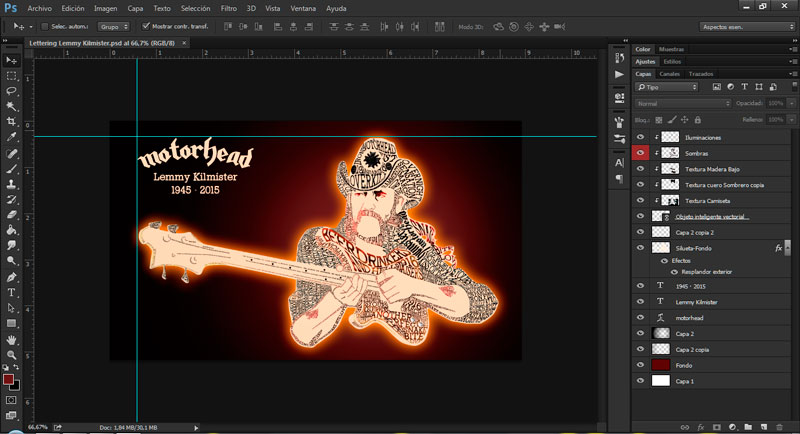The height and width of the screenshot is (434, 800).
Task: Select the Hand tool
Action: click(11, 340)
